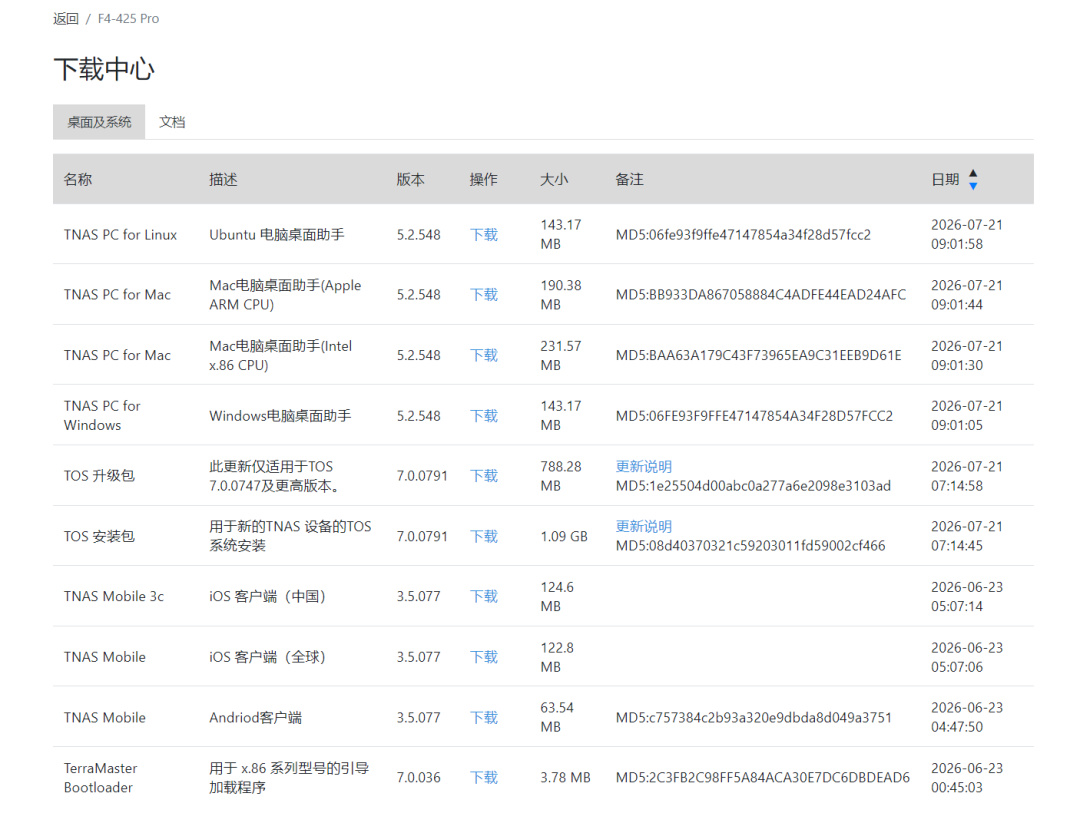Select size value 231.57 MB
Image resolution: width=1080 pixels, height=813 pixels.
(561, 356)
